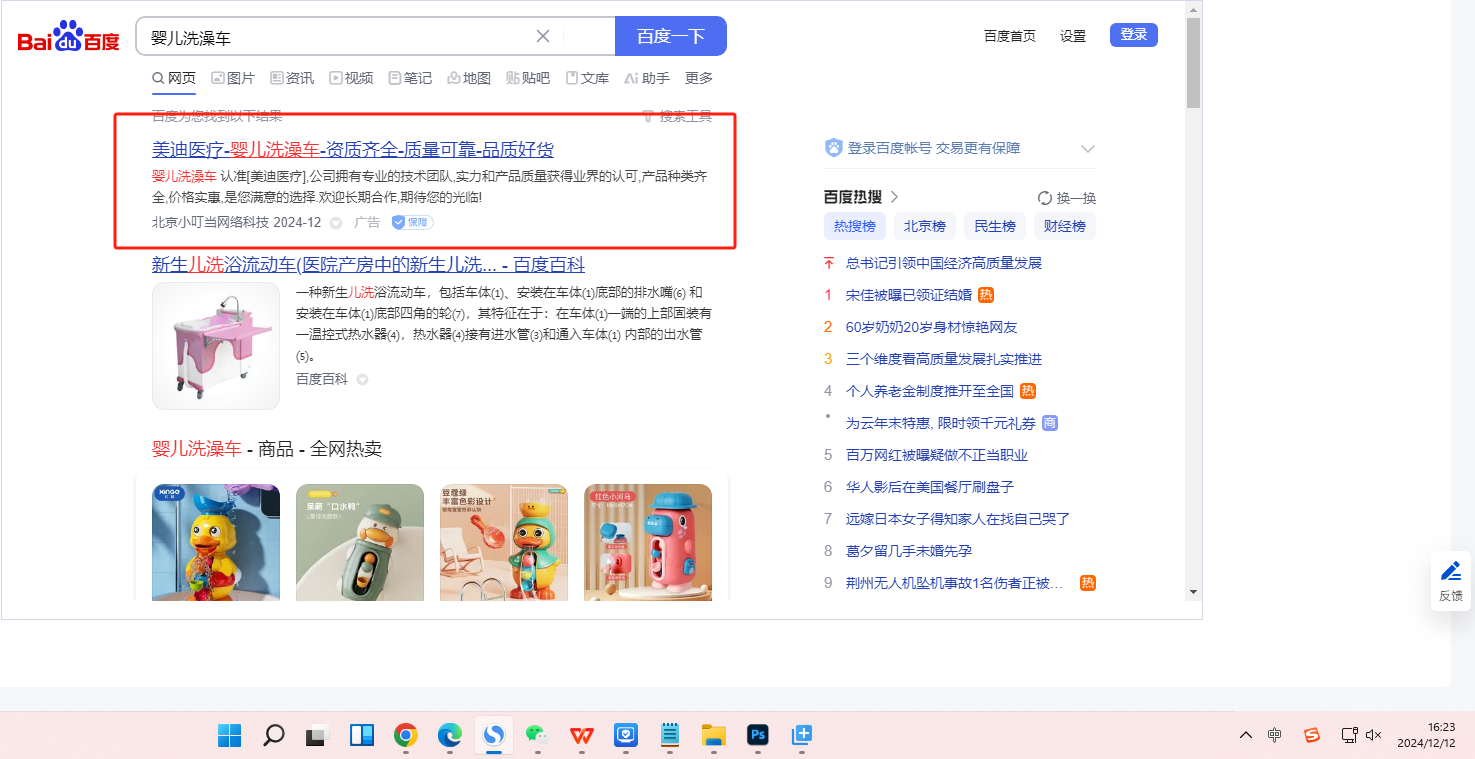The height and width of the screenshot is (759, 1475).
Task: Open hot search 60岁奶奶20岁身材惊艳网友
Action: 932,327
